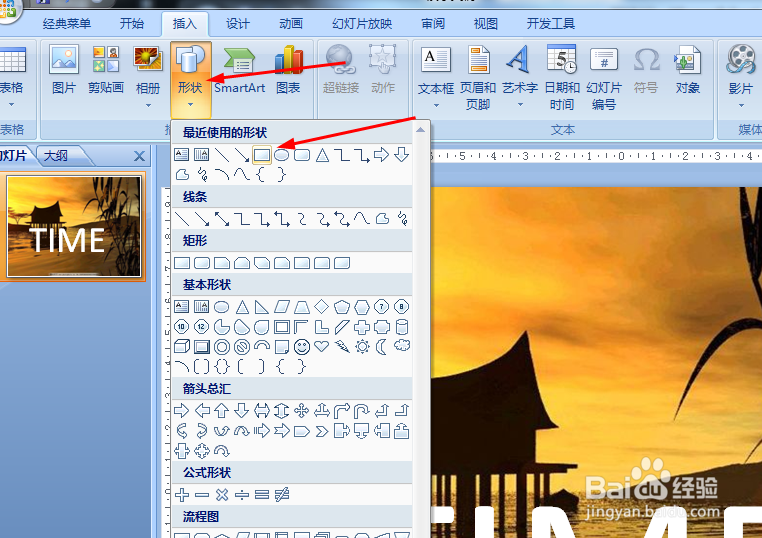Image resolution: width=762 pixels, height=538 pixels.
Task: Select the TIME slide thumbnail
Action: click(74, 226)
